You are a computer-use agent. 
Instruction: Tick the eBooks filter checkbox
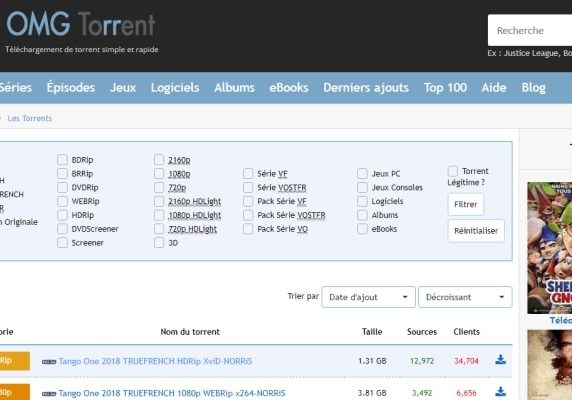pyautogui.click(x=362, y=229)
